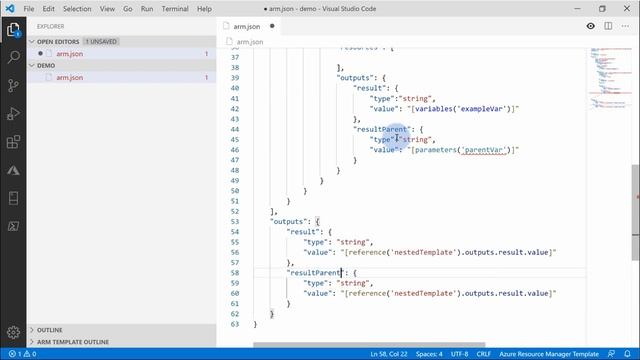
Task: Open the Selection menu
Action: pyautogui.click(x=77, y=9)
